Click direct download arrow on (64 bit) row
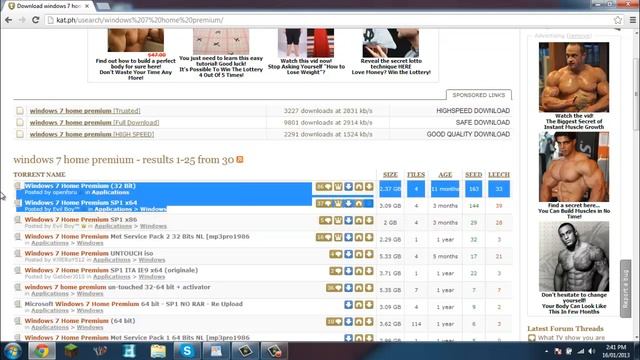640x360 pixels. pyautogui.click(x=369, y=322)
